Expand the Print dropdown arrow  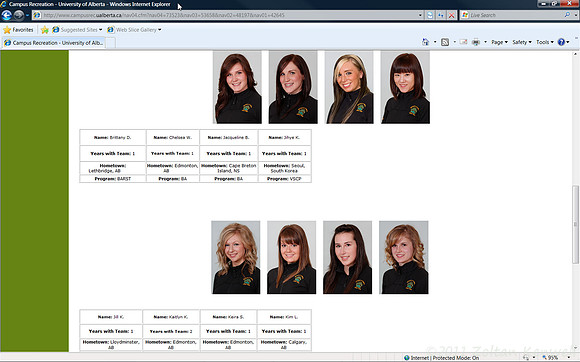point(485,42)
